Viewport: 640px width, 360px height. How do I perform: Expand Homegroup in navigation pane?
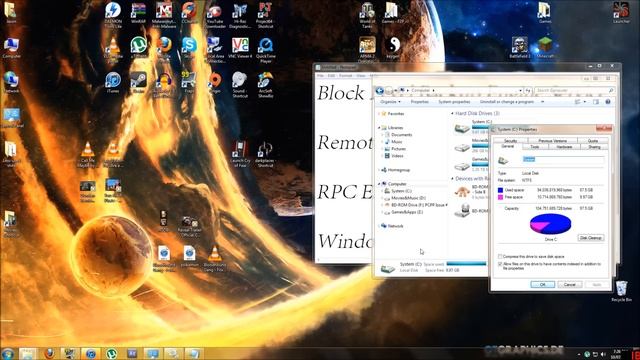(x=379, y=170)
